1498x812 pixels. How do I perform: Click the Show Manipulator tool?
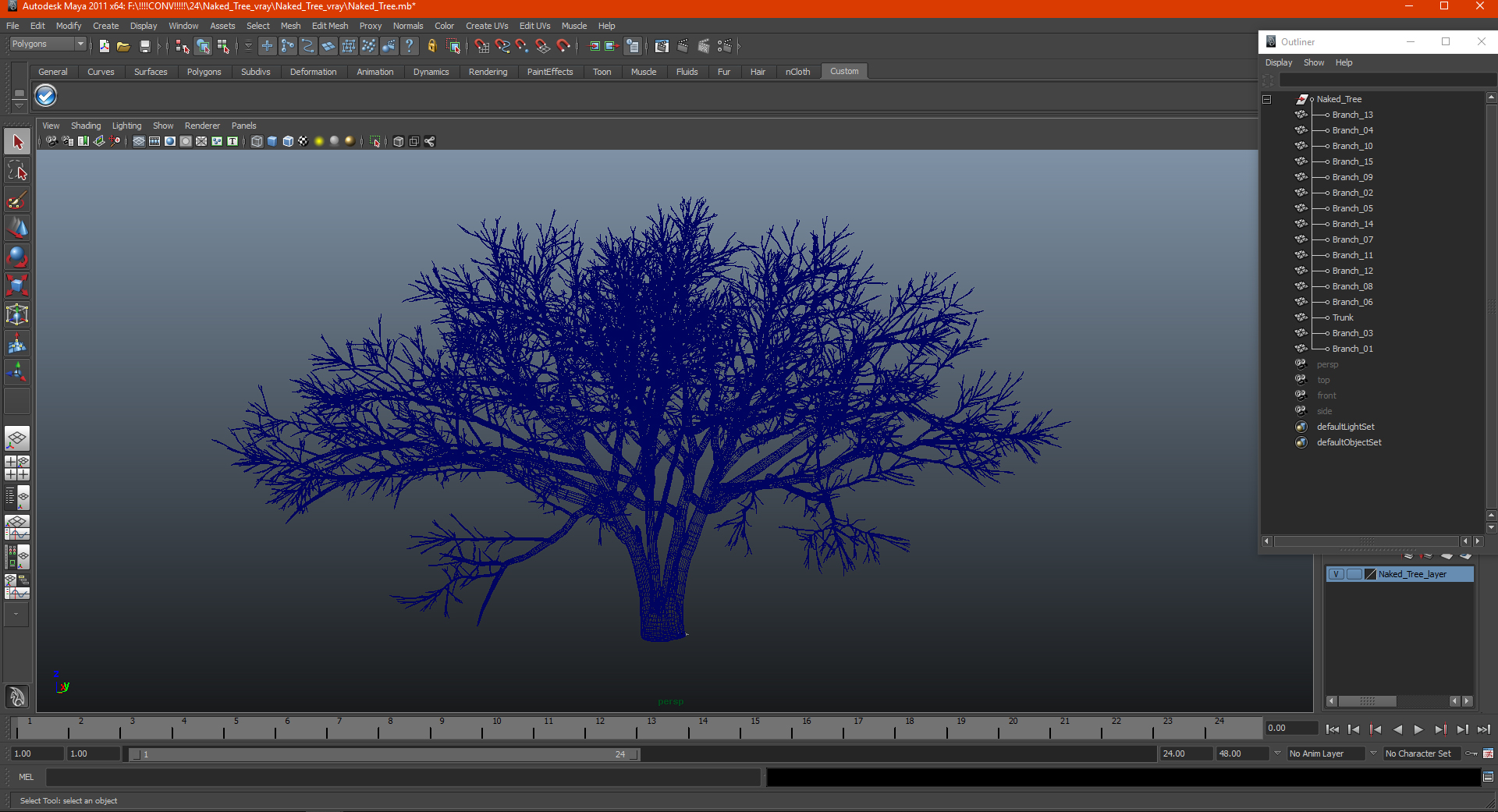click(17, 372)
